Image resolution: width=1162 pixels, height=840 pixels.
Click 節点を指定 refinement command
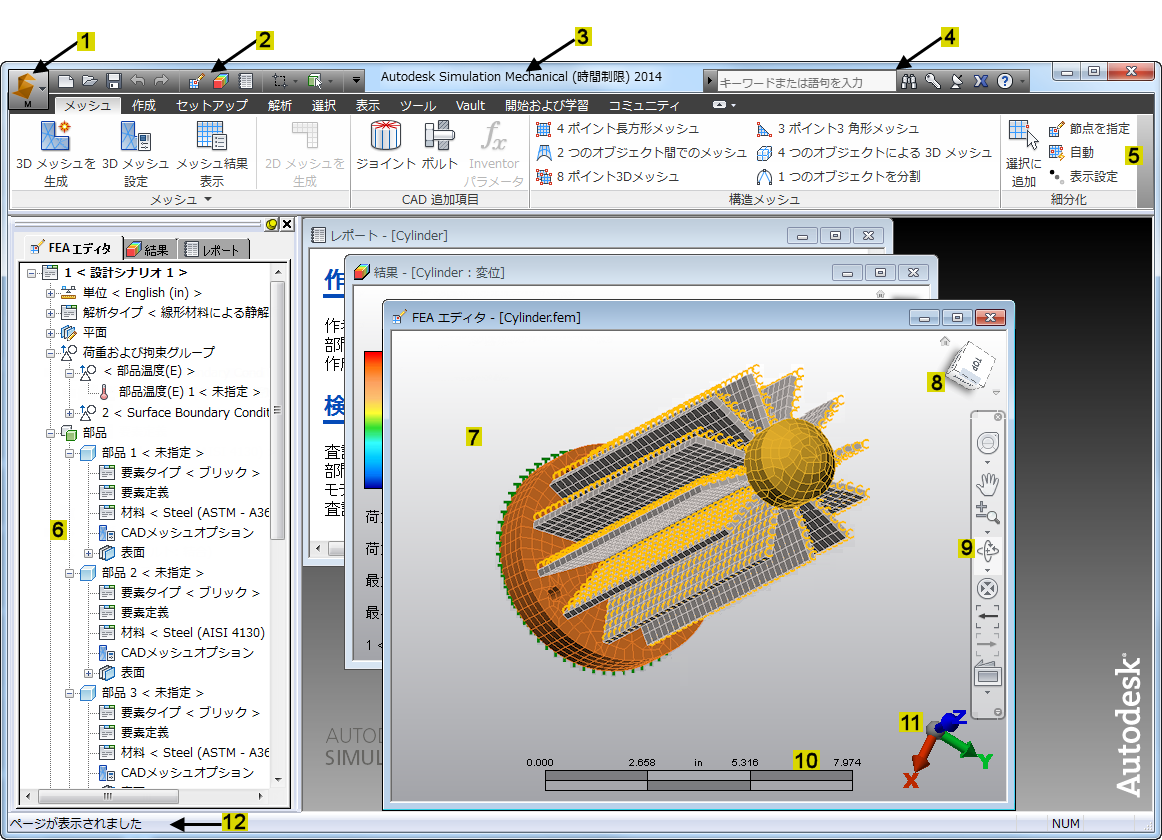tap(1089, 129)
